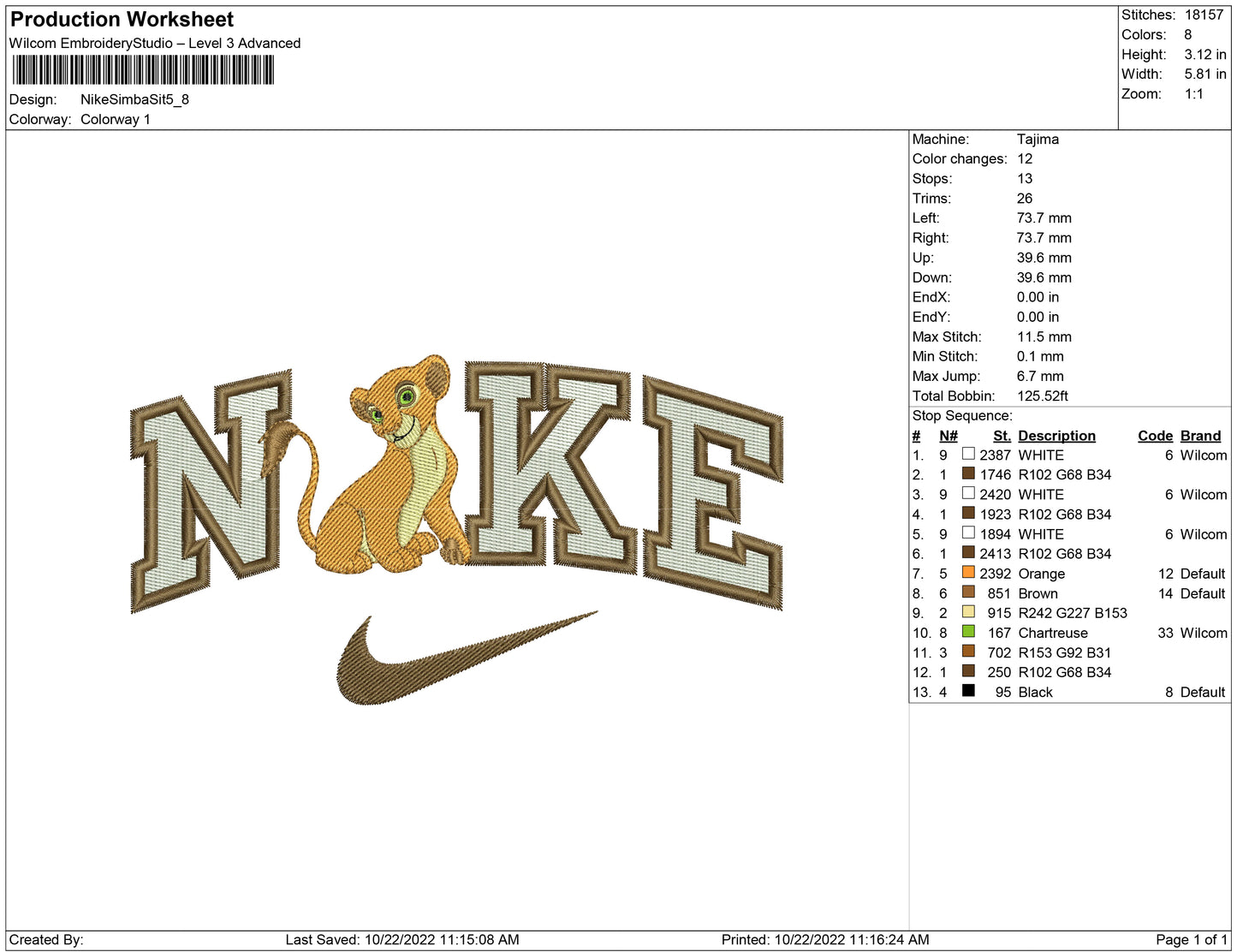Click the "Chartreuse" description in stop 10
The width and height of the screenshot is (1237, 952).
click(1053, 633)
